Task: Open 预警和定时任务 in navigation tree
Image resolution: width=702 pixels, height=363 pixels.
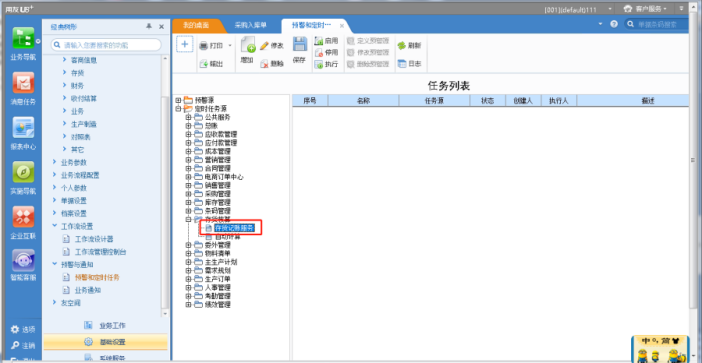Action: coord(97,277)
